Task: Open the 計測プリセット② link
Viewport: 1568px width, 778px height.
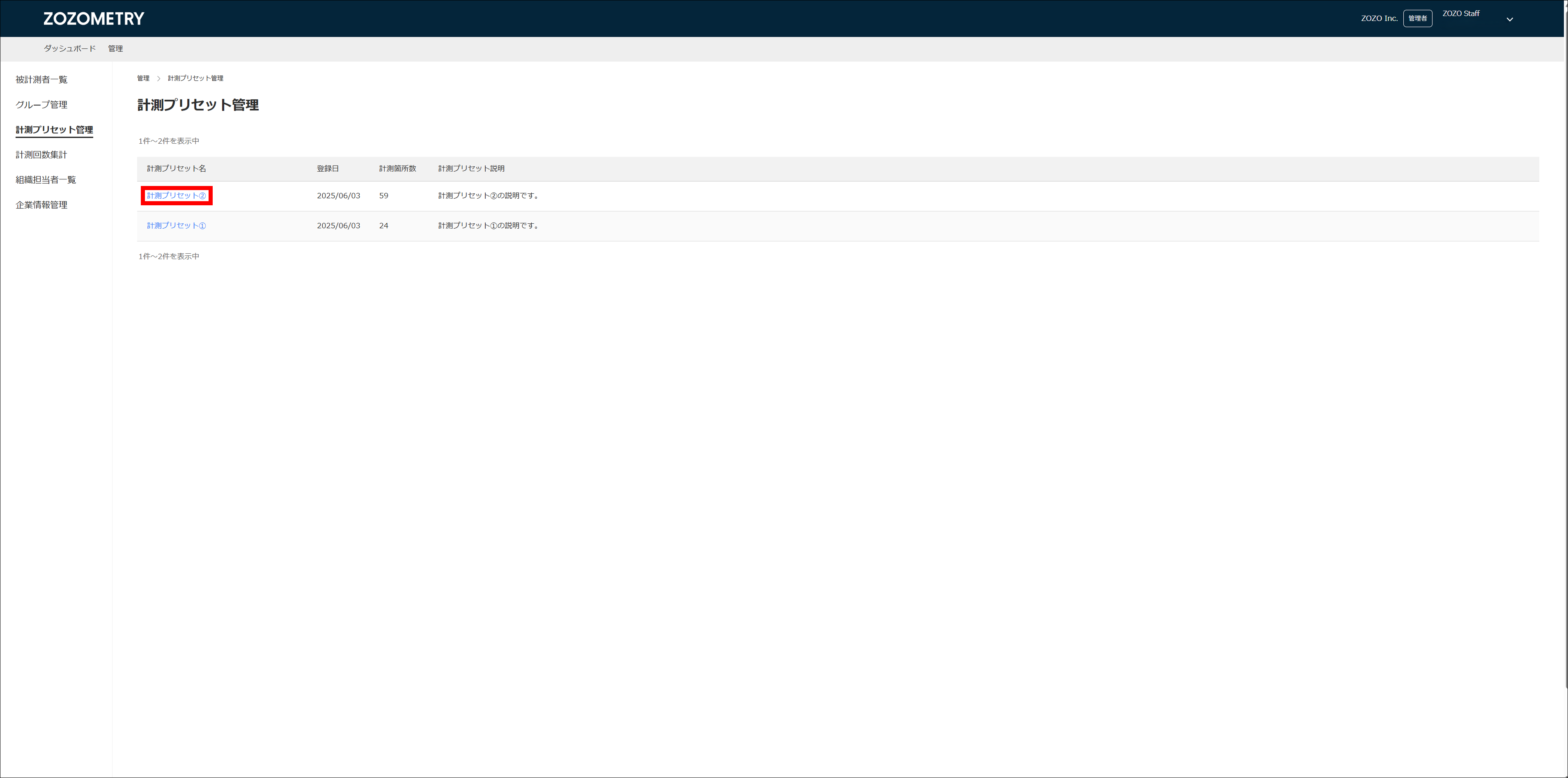Action: pos(176,195)
